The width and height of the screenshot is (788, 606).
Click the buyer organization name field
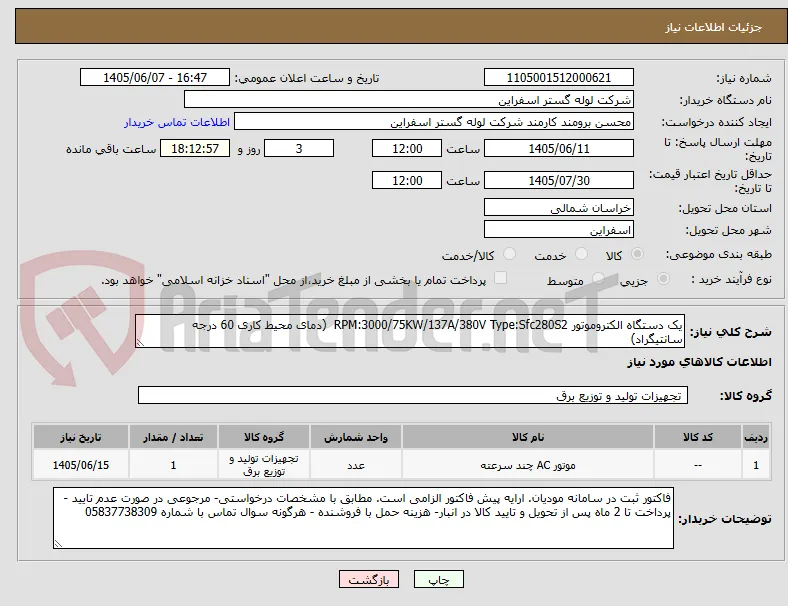(409, 99)
